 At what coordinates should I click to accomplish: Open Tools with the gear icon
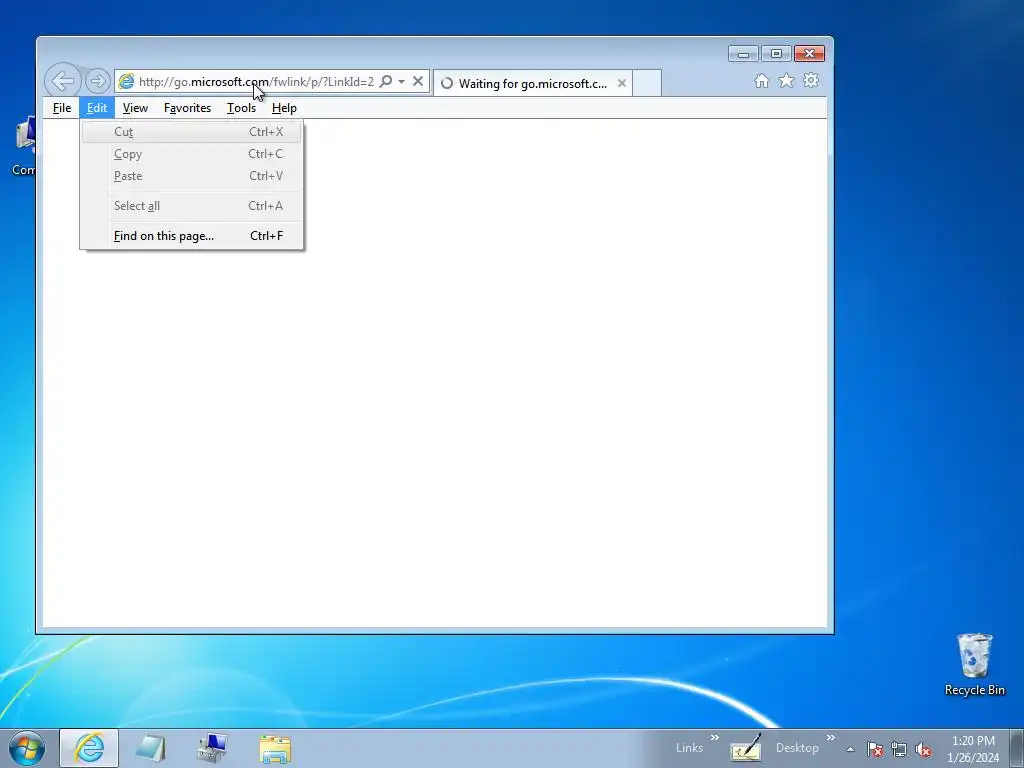click(811, 80)
